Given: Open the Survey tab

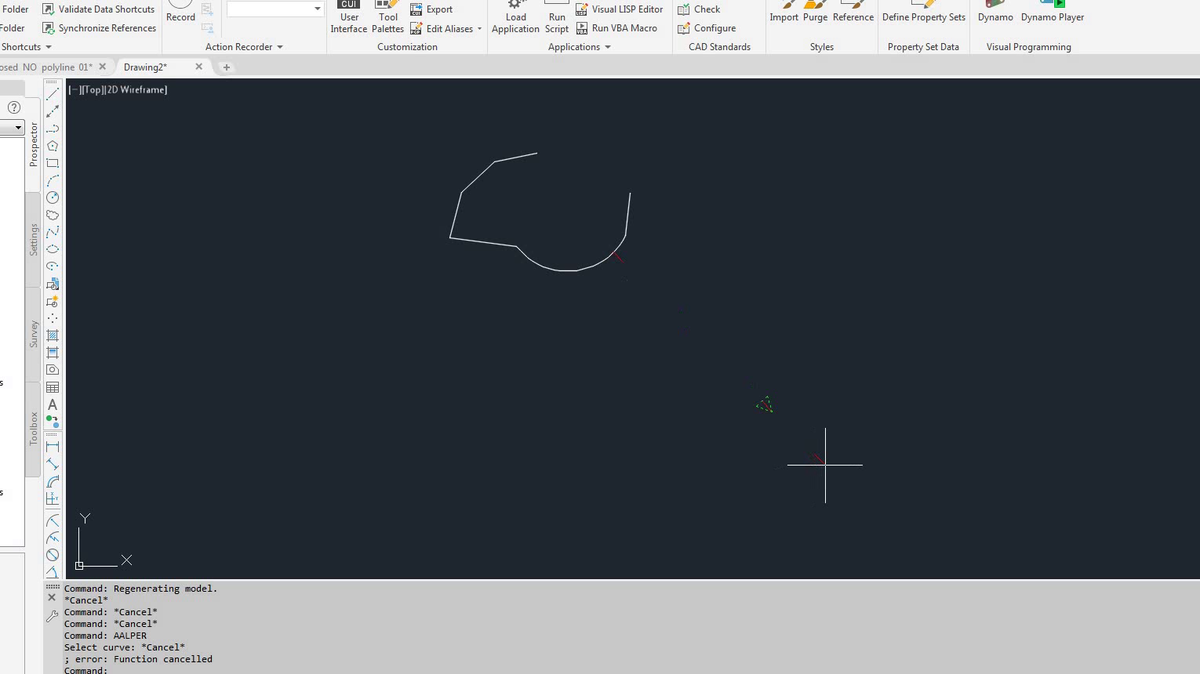Looking at the screenshot, I should tap(33, 334).
